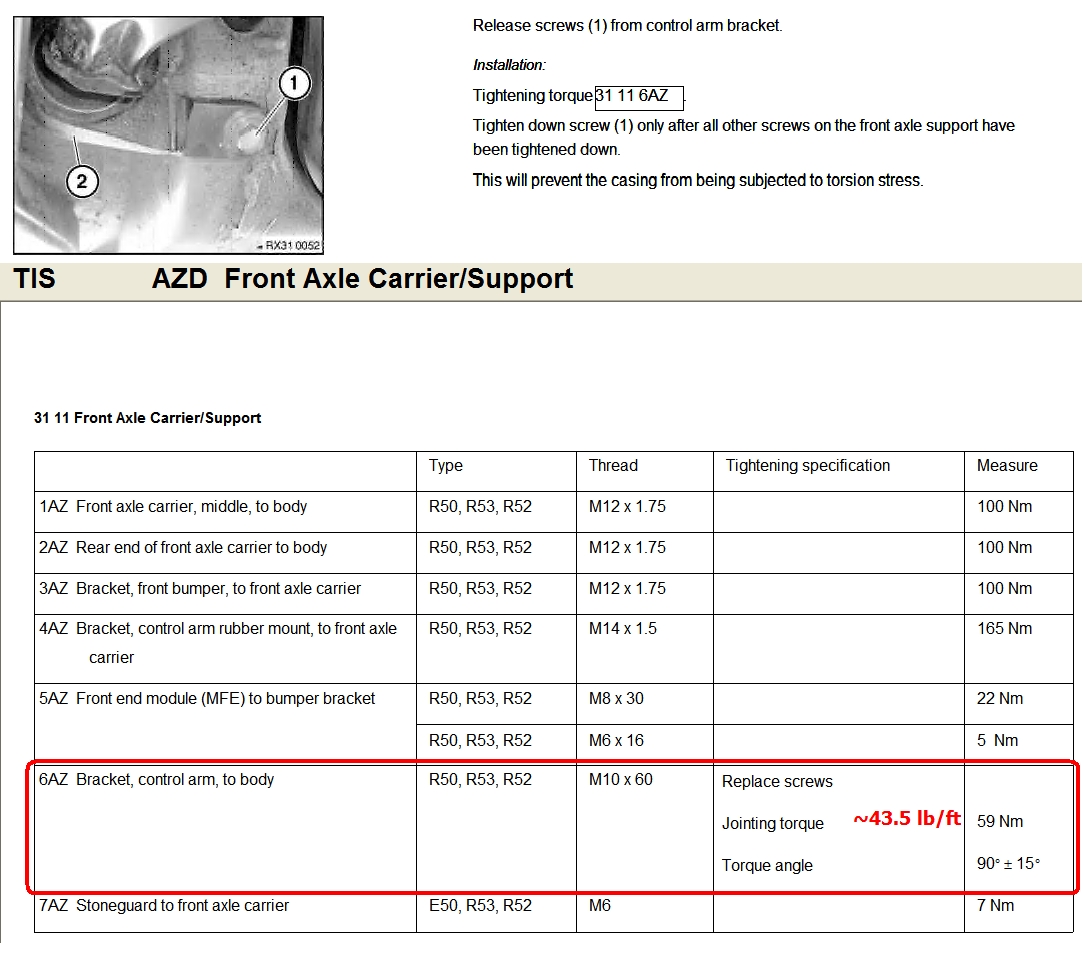Click the Measure column header
The image size is (1084, 961).
click(x=1007, y=466)
